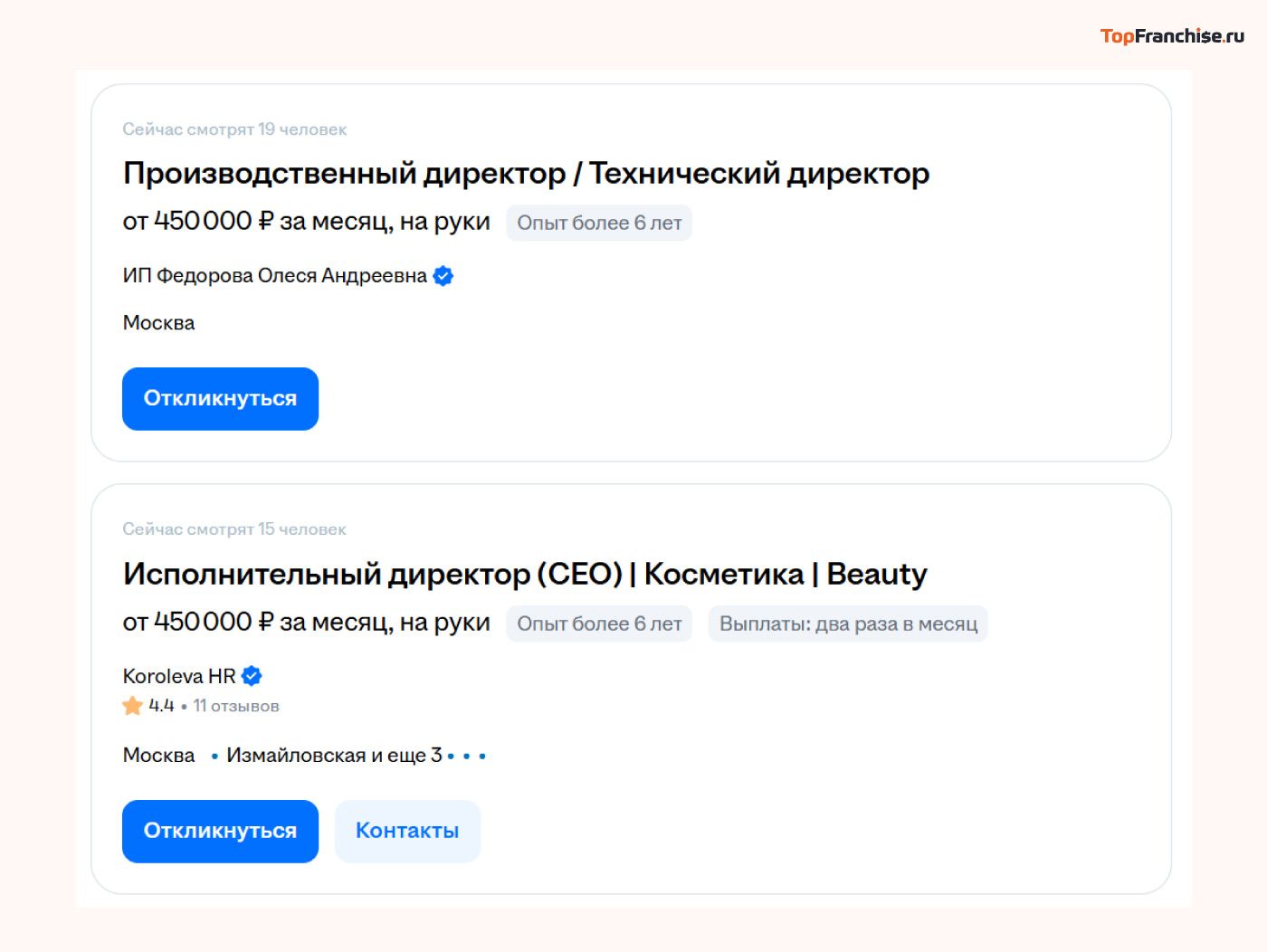Expand the metro stations list 'Измайловская и еще 3'
The image size is (1267, 952).
pyautogui.click(x=334, y=755)
